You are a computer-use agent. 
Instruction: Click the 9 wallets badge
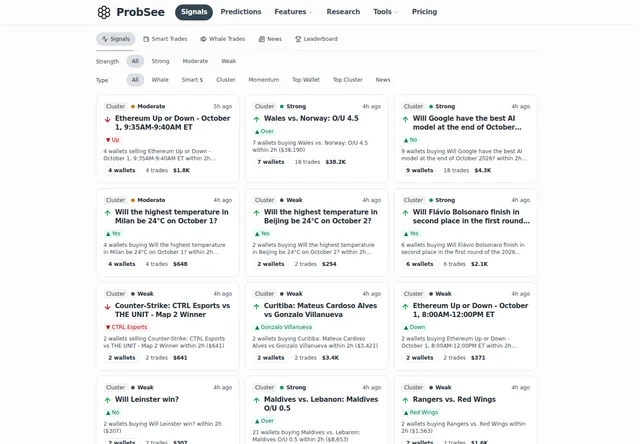coord(420,171)
